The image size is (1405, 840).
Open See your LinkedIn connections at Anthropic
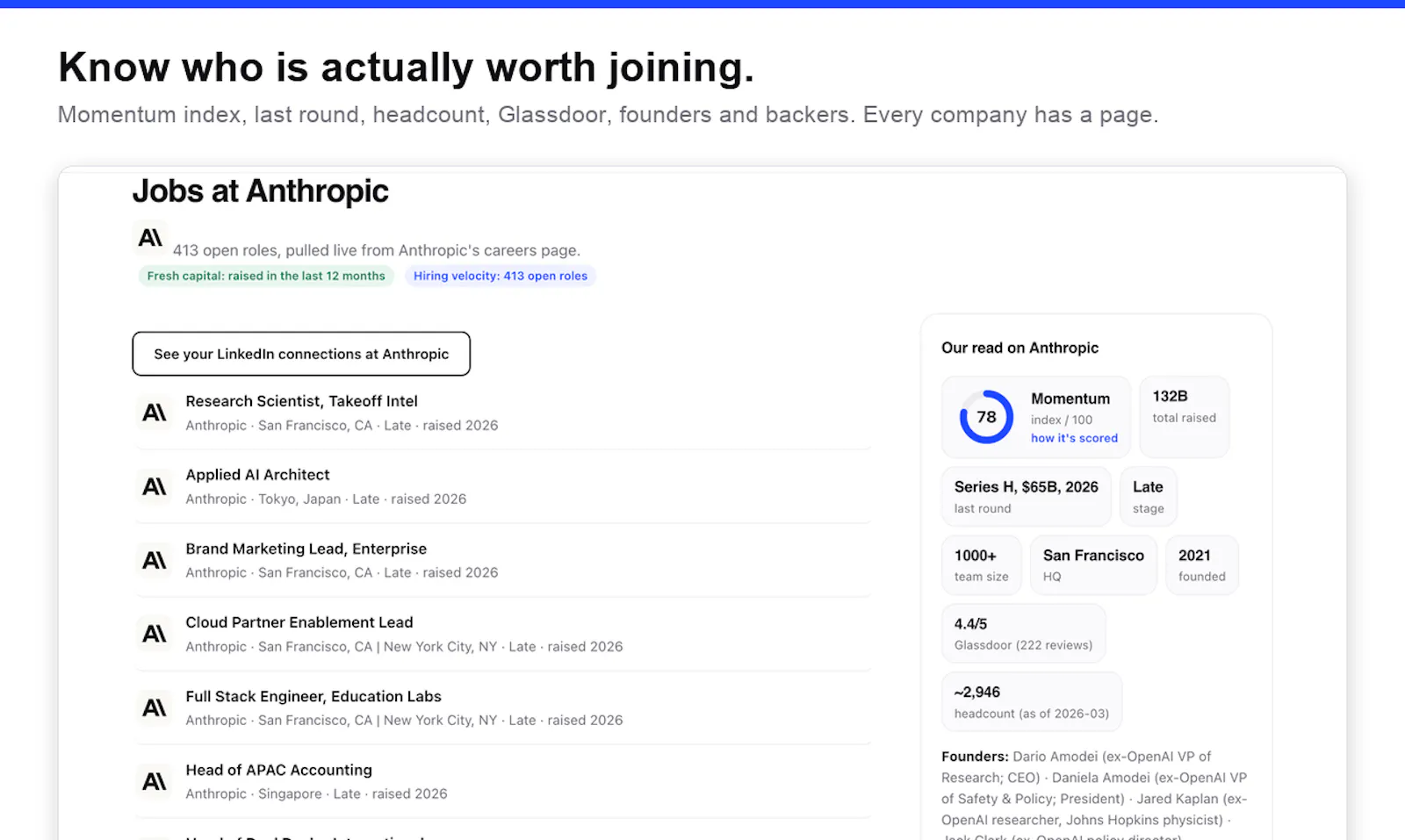301,354
